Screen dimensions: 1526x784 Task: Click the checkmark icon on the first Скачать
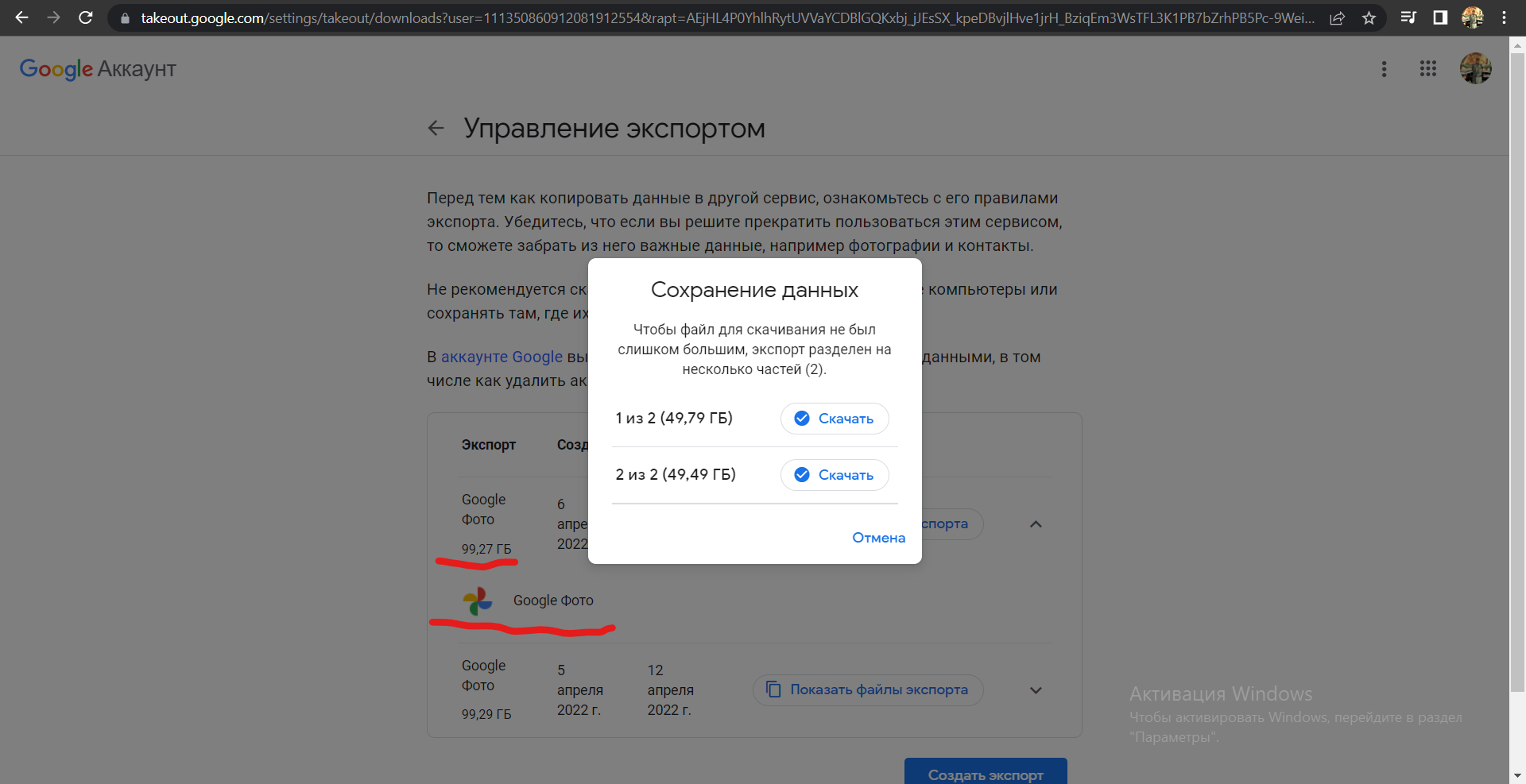pyautogui.click(x=802, y=418)
